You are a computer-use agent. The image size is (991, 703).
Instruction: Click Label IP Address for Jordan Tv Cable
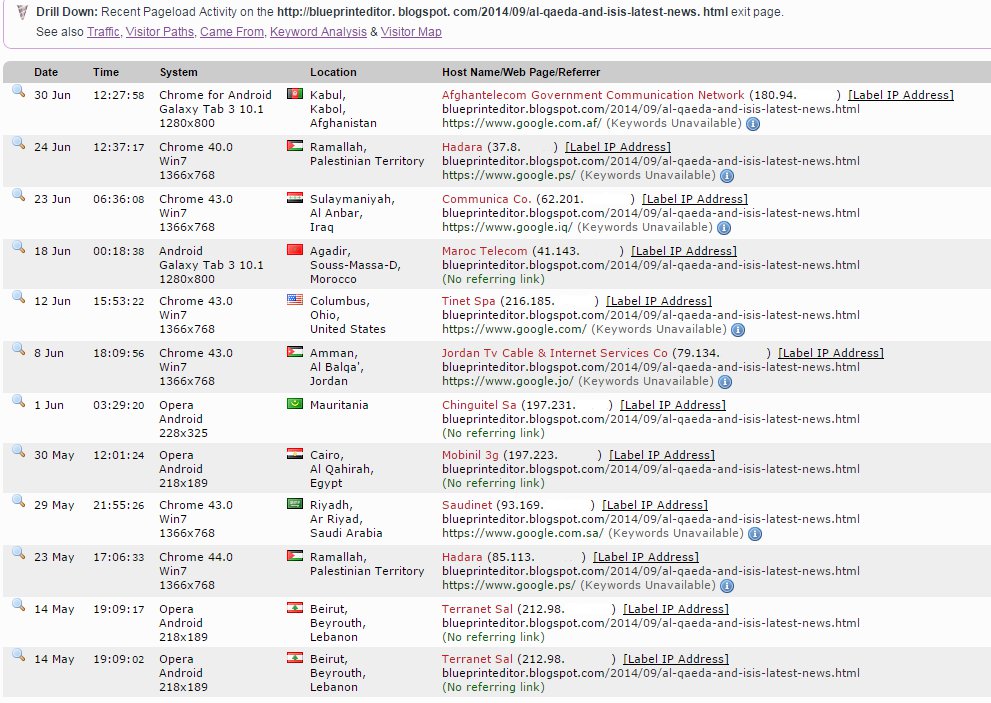coord(830,353)
